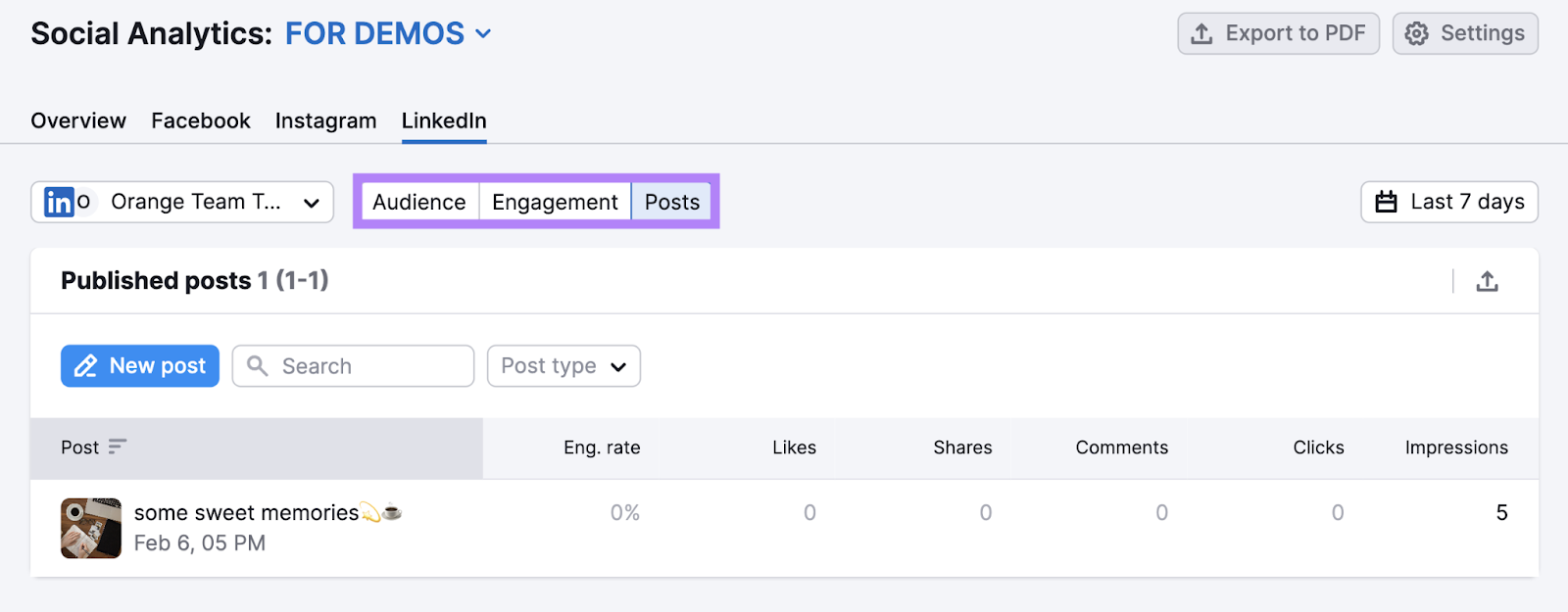This screenshot has height=612, width=1568.
Task: Click the Export to PDF button
Action: (1278, 34)
